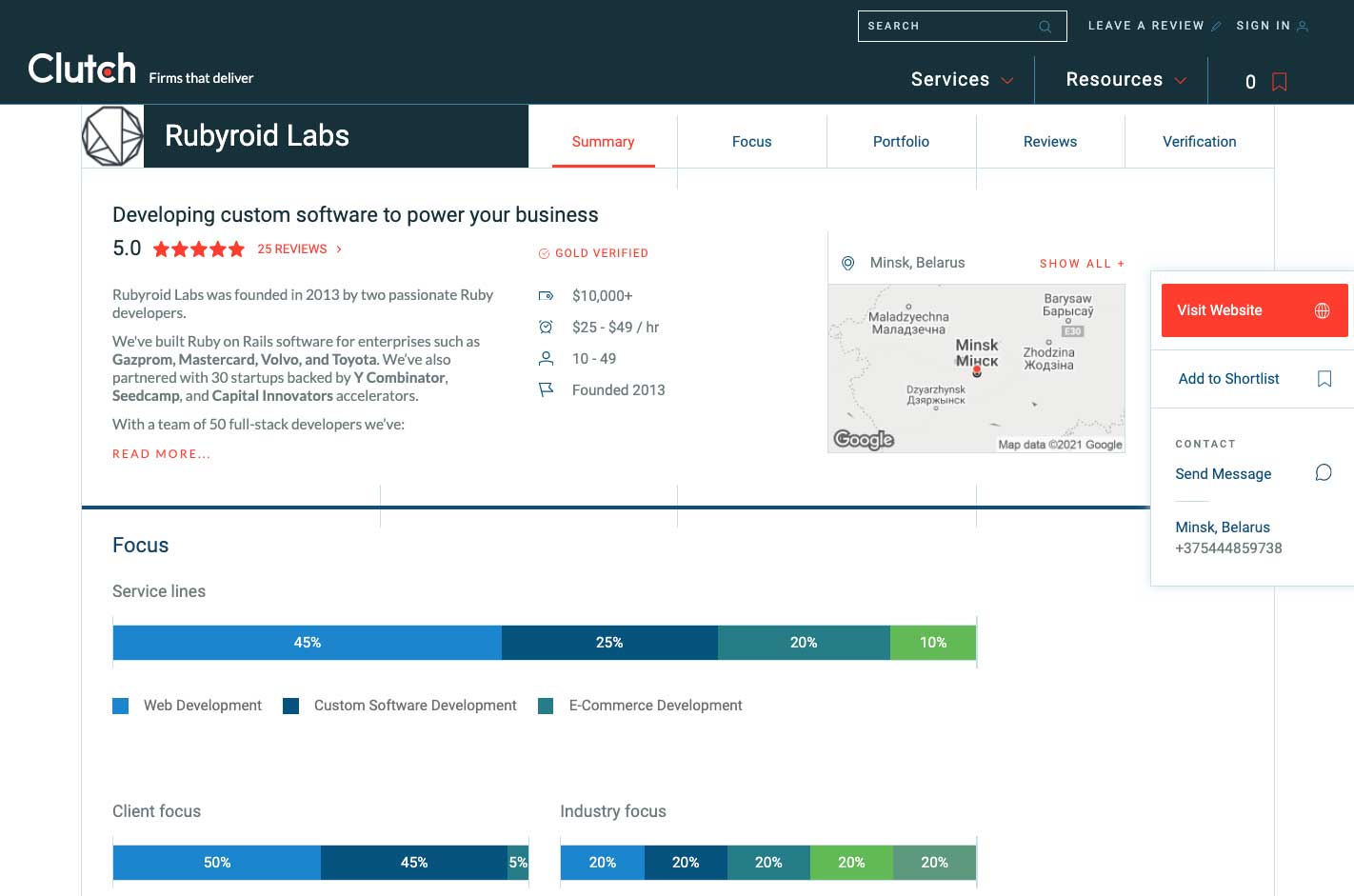Expand locations with Show All +
This screenshot has width=1354, height=896.
tap(1082, 264)
